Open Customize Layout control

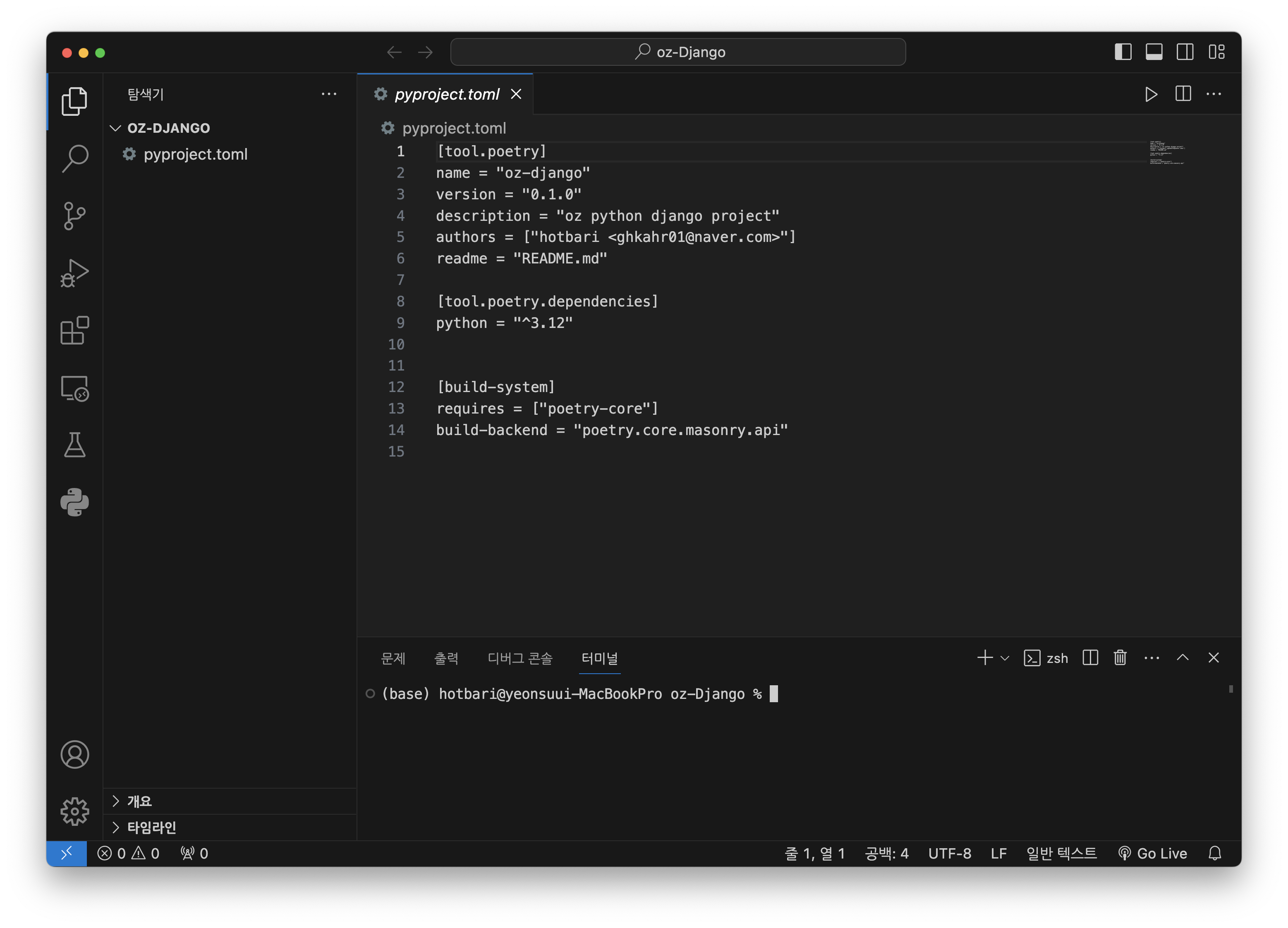1216,52
